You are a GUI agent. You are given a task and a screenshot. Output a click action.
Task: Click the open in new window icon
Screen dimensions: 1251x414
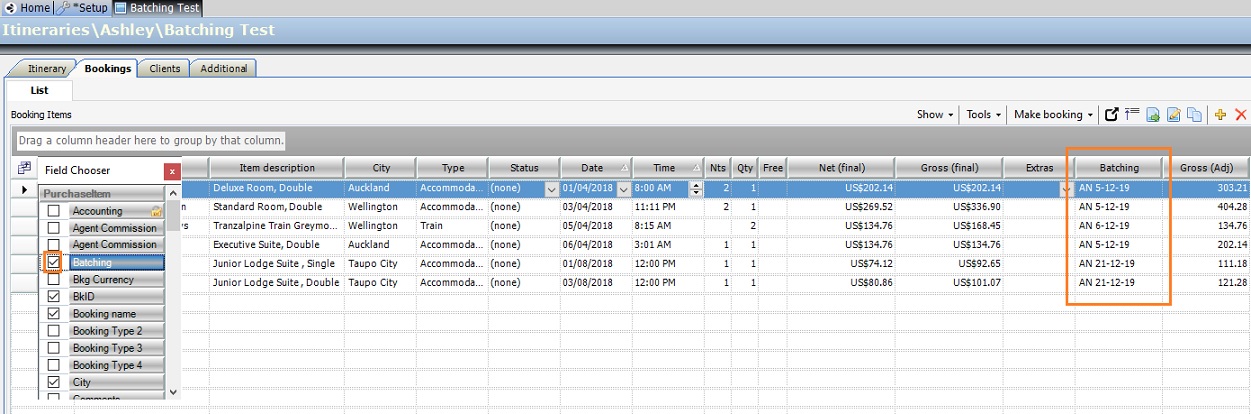coord(1111,115)
